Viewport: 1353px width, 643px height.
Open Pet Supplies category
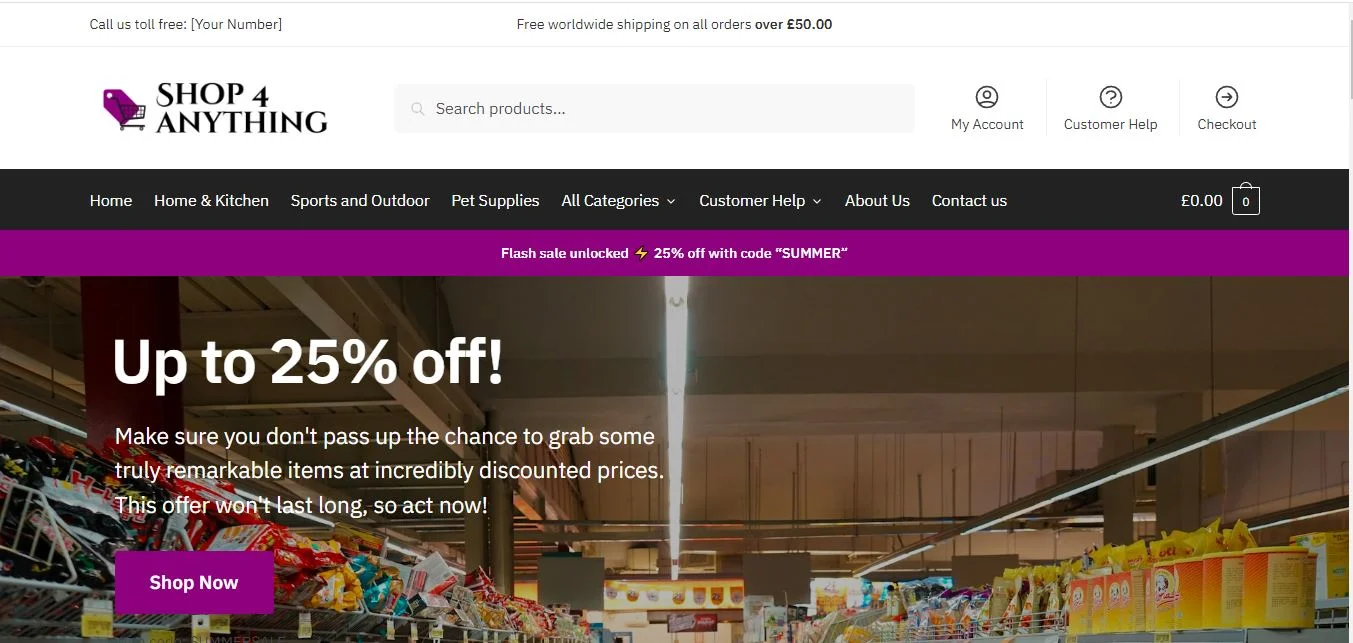[495, 201]
